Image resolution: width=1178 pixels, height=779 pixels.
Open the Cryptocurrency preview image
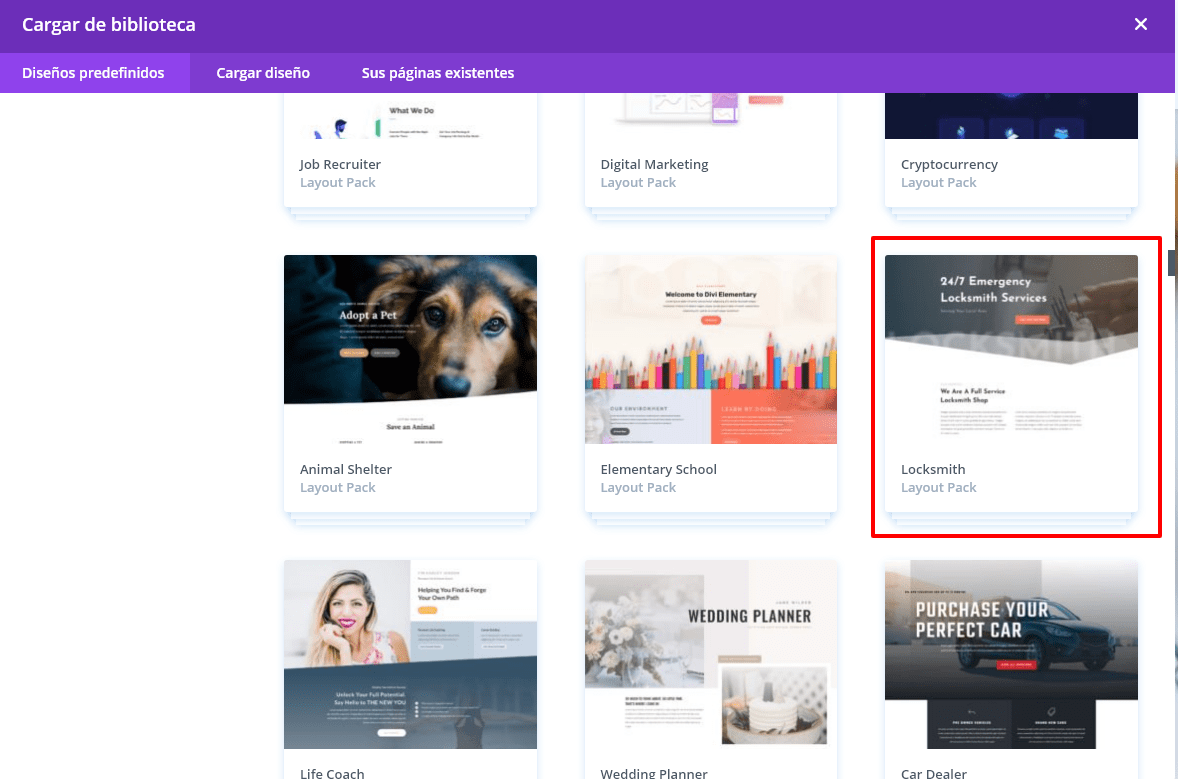point(1011,116)
